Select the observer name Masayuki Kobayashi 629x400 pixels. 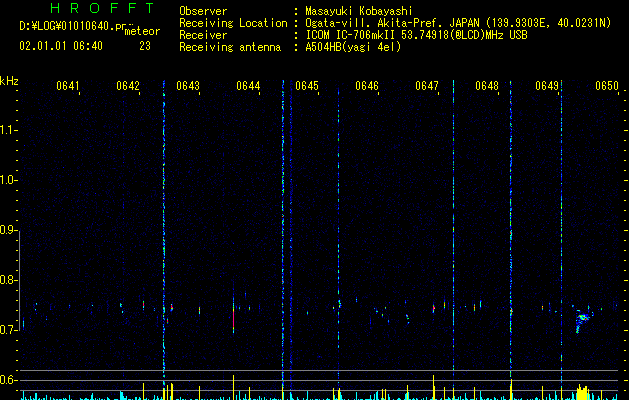[359, 11]
